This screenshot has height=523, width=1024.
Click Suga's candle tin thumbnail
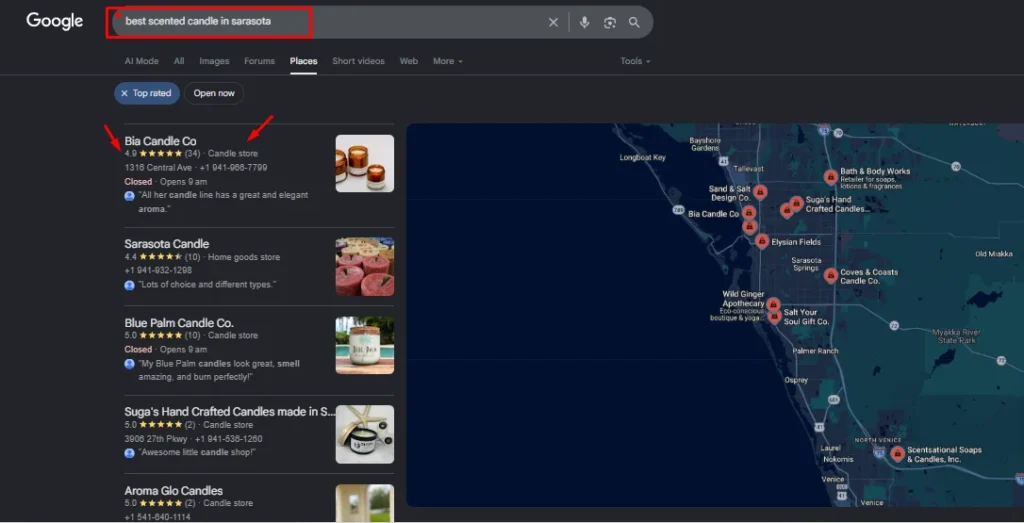pos(364,434)
